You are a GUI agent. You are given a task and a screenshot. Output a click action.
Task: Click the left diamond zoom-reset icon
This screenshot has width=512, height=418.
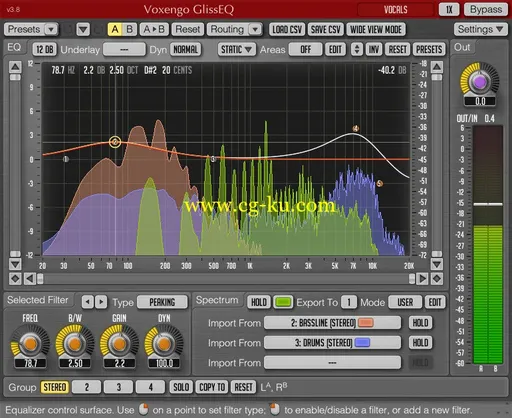click(x=15, y=279)
